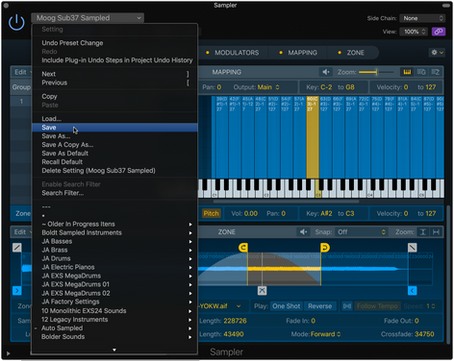Open Search Filter... menu item
Image resolution: width=454 pixels, height=361 pixels.
point(115,193)
